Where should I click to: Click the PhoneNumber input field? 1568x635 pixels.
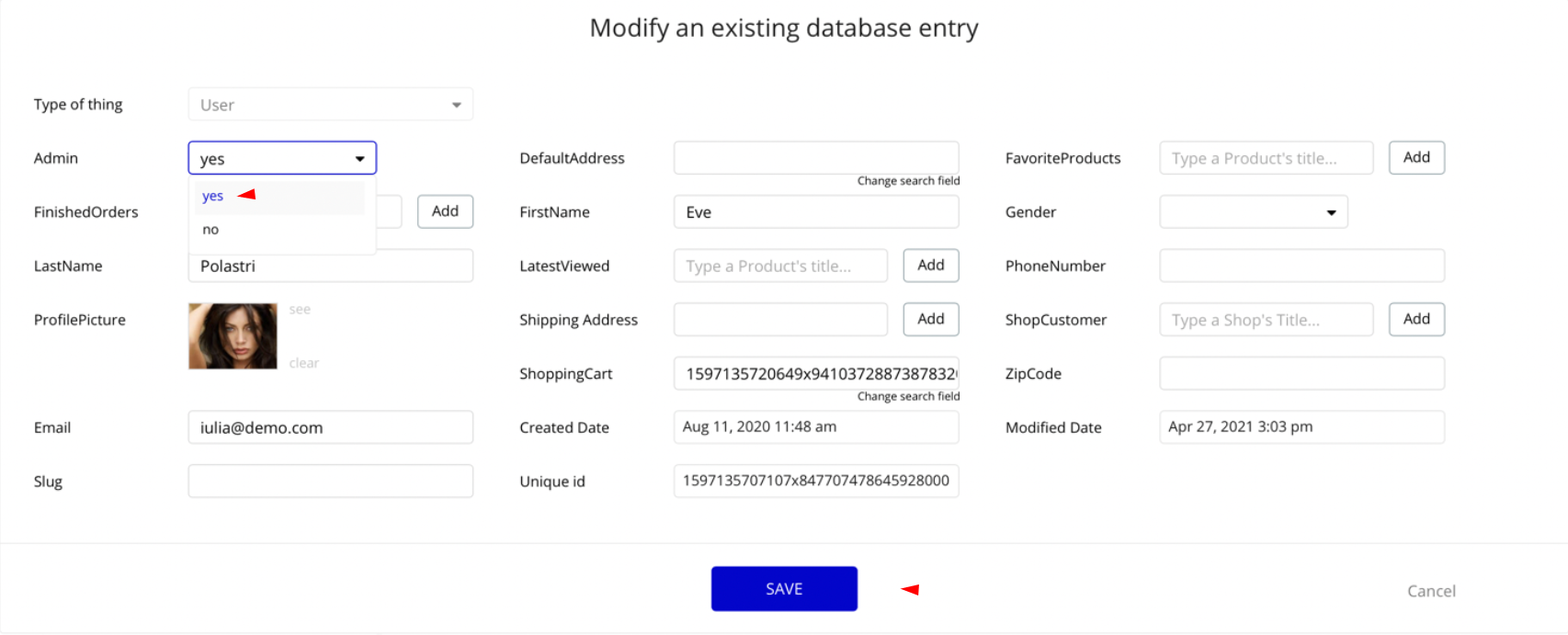[x=1301, y=266]
